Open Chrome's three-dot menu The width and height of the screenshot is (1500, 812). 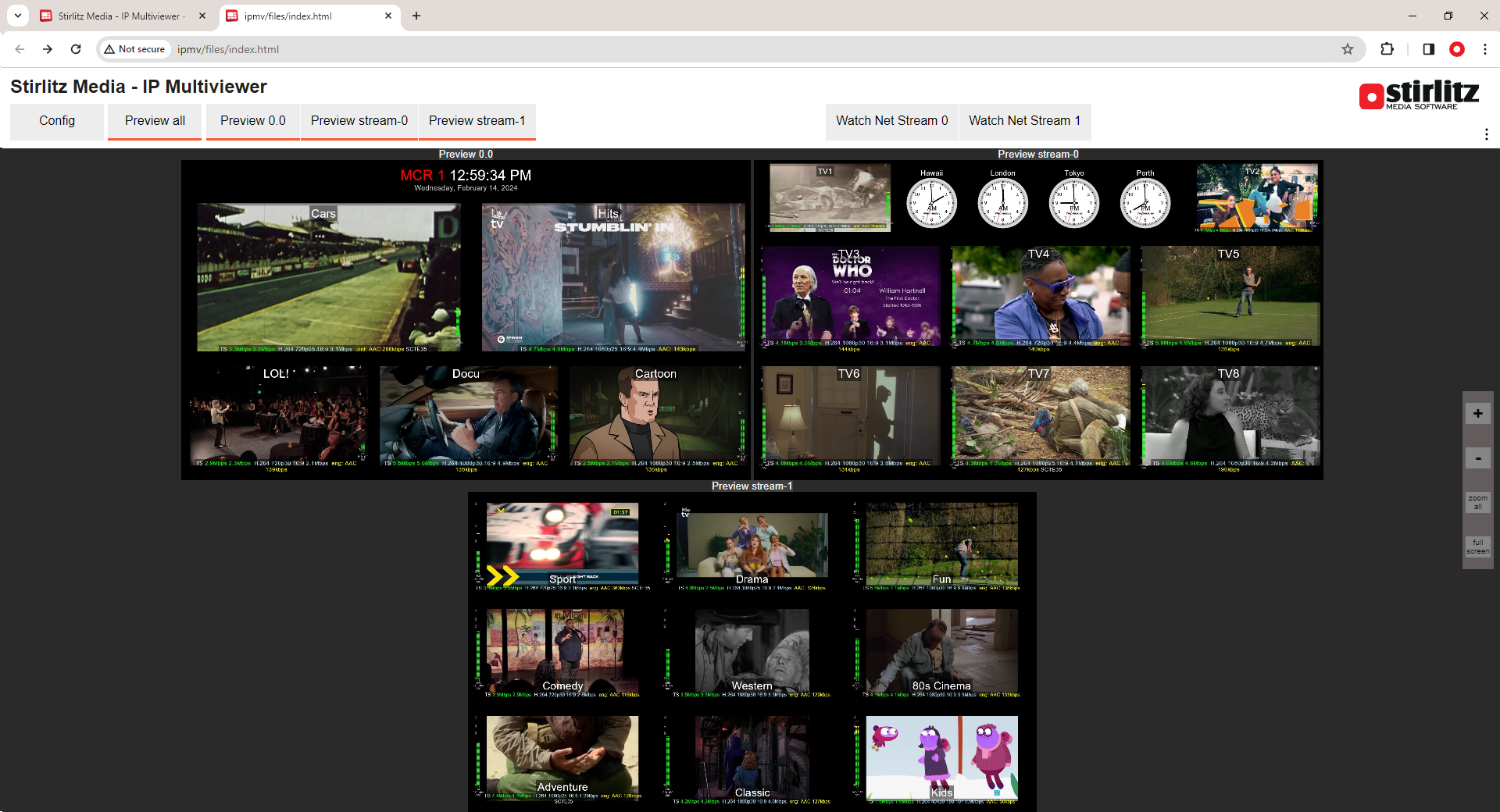[x=1485, y=49]
